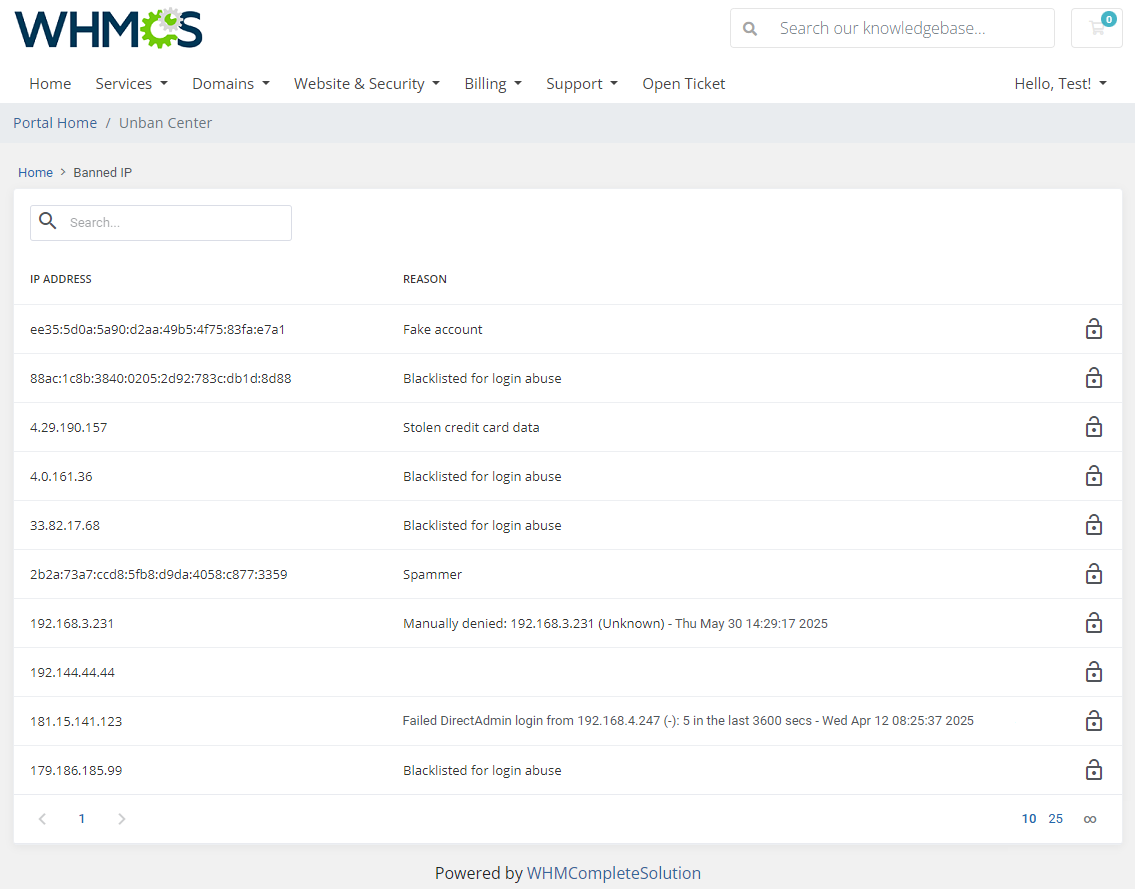Click the shopping cart icon in the header

click(1096, 28)
